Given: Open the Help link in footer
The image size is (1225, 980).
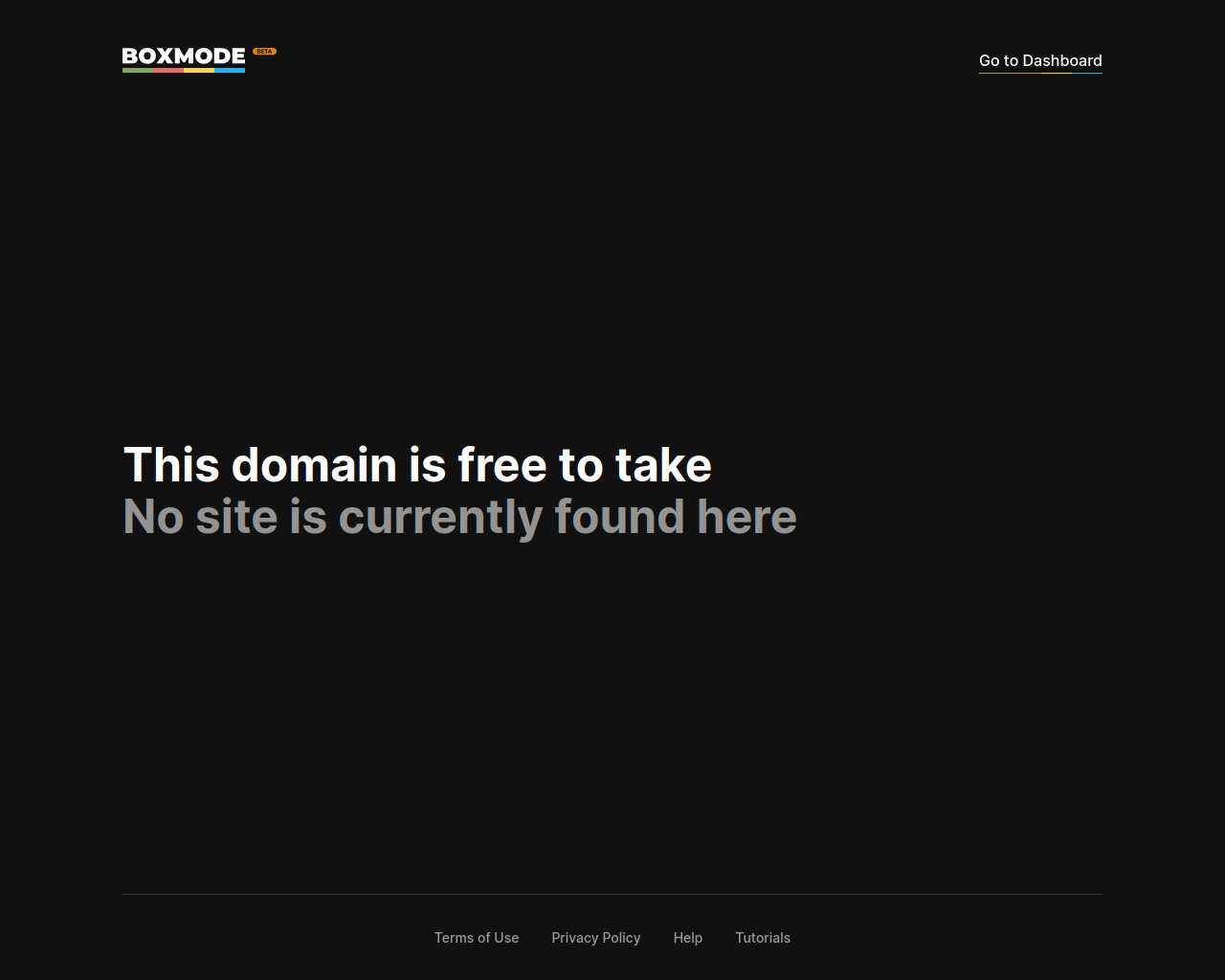Looking at the screenshot, I should (688, 938).
